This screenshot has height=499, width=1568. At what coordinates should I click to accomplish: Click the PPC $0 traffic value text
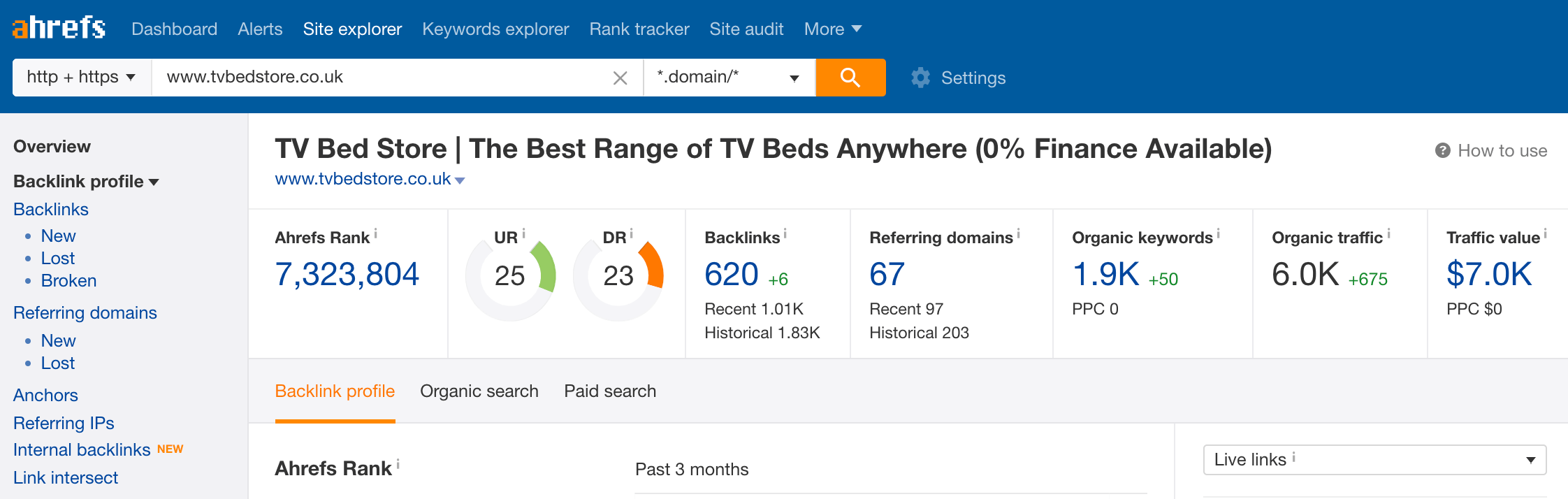1474,309
